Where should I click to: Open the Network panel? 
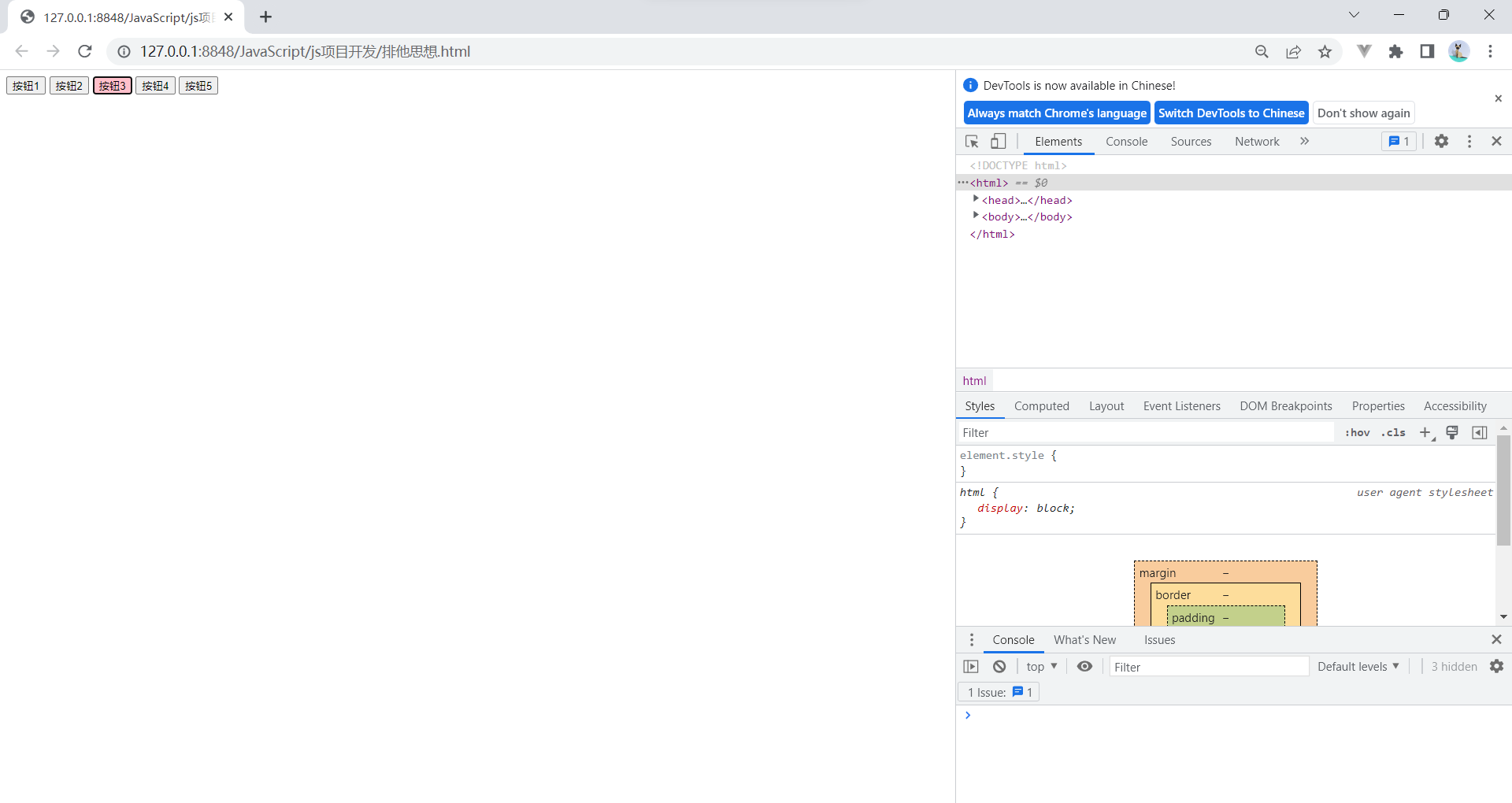(1256, 141)
